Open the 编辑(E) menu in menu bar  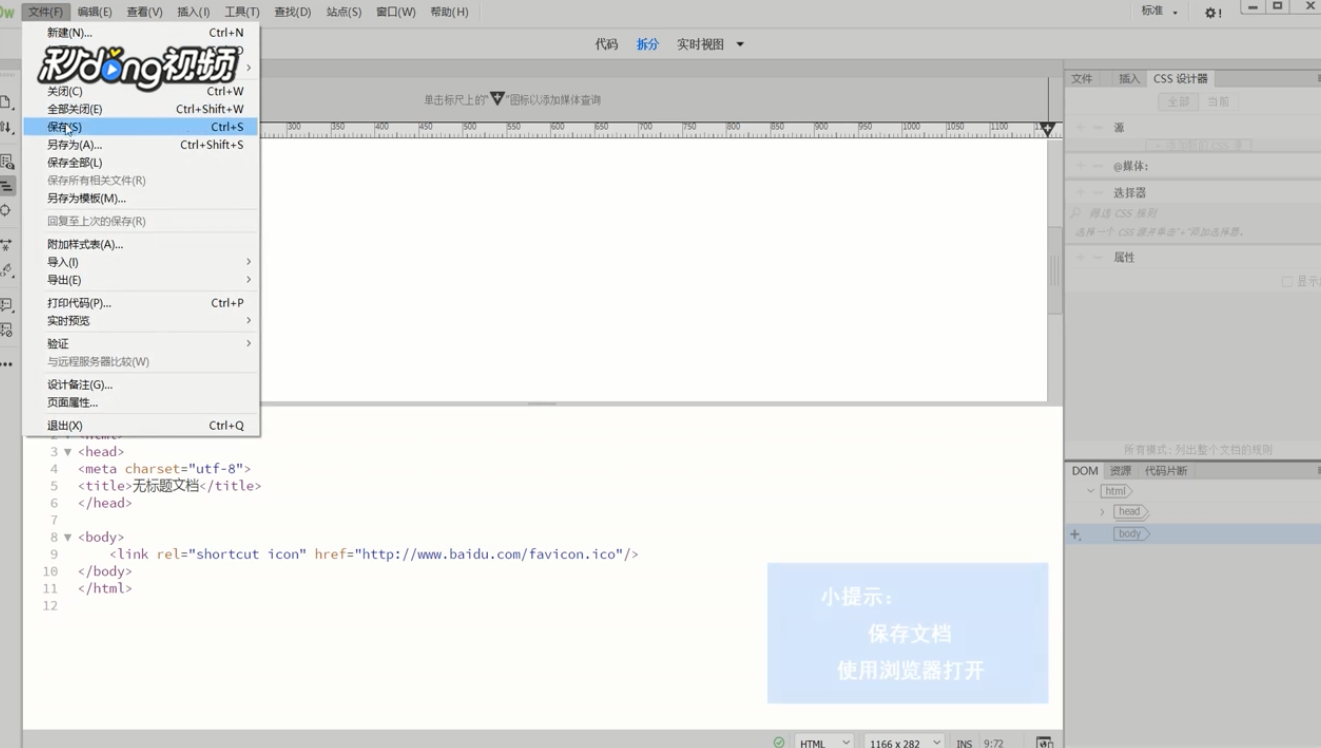95,12
